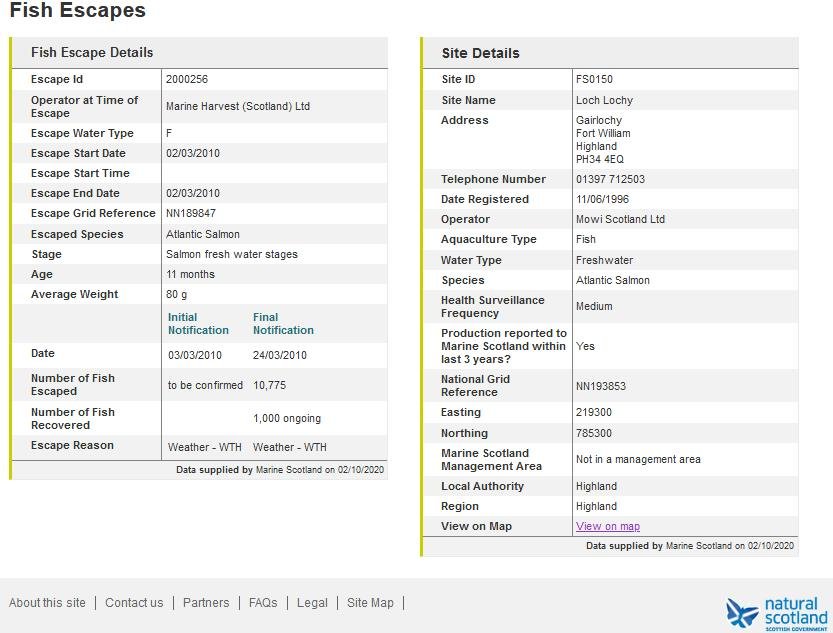Click the Fish Escapes page heading
The image size is (833, 633).
click(77, 11)
